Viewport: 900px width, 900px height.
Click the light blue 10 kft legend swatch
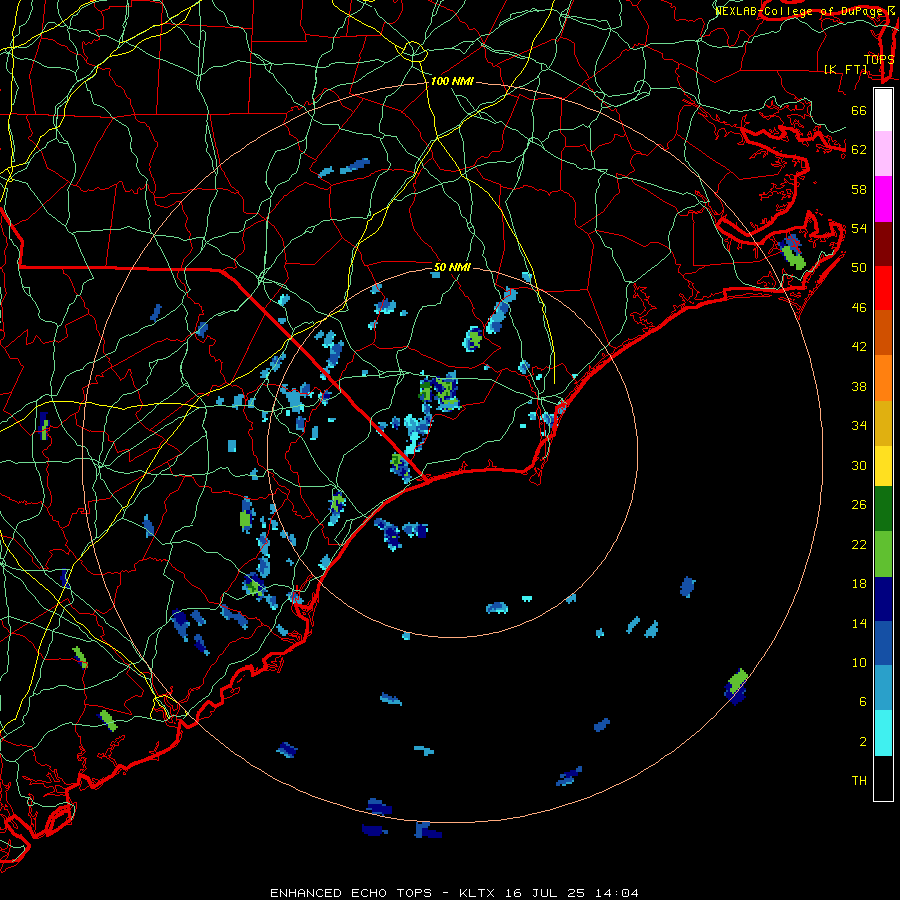click(883, 688)
